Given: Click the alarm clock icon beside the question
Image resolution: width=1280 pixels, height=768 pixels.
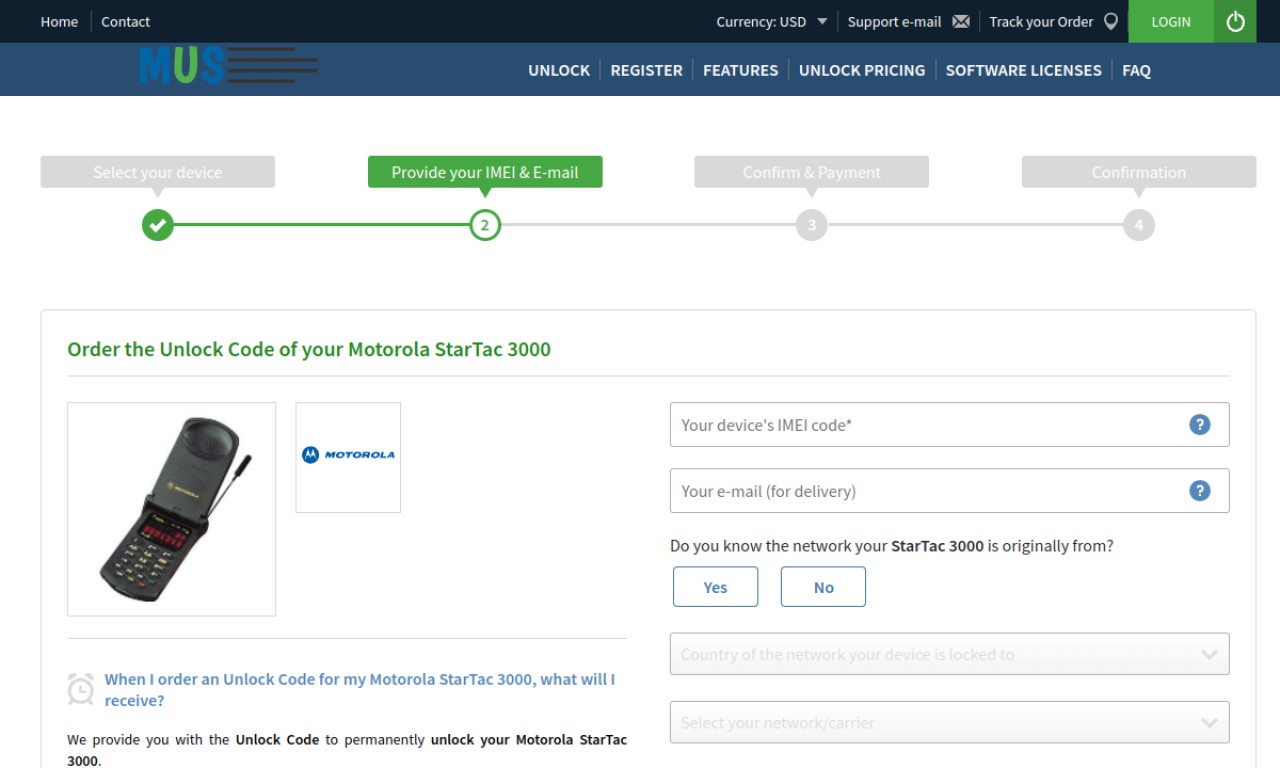Looking at the screenshot, I should click(x=81, y=689).
